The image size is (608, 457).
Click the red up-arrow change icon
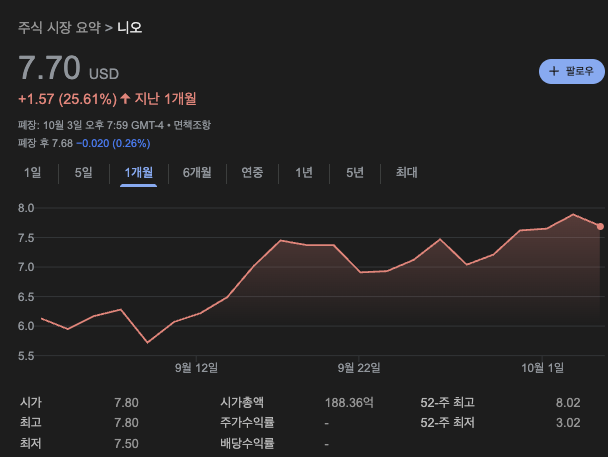tap(125, 98)
